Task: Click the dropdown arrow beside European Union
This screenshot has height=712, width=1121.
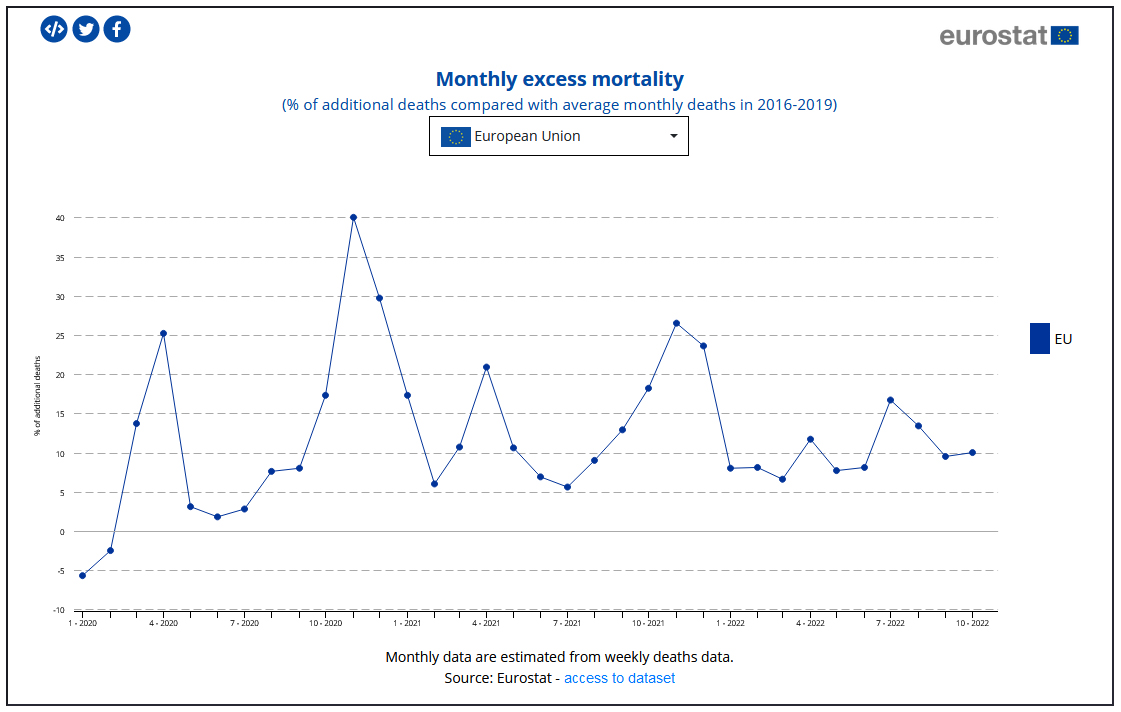Action: point(673,136)
